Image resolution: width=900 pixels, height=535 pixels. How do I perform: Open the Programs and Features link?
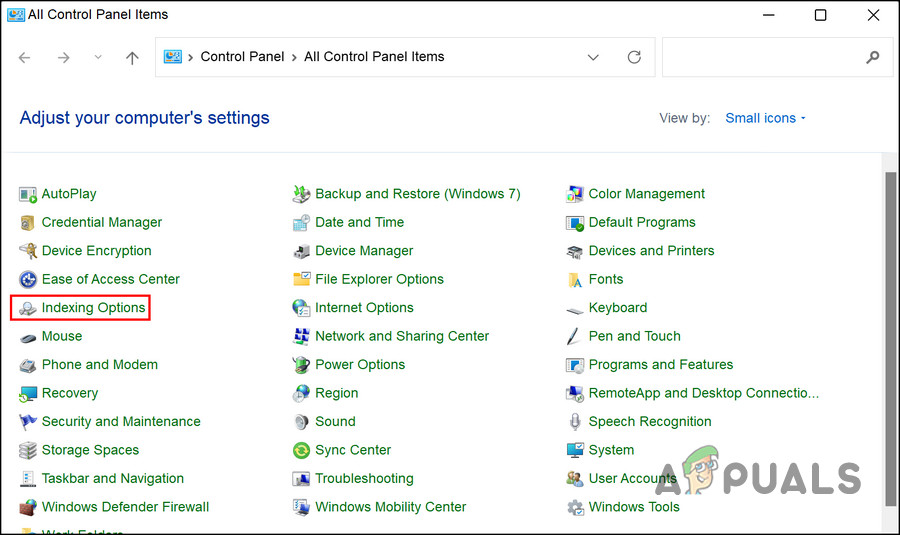pos(661,365)
